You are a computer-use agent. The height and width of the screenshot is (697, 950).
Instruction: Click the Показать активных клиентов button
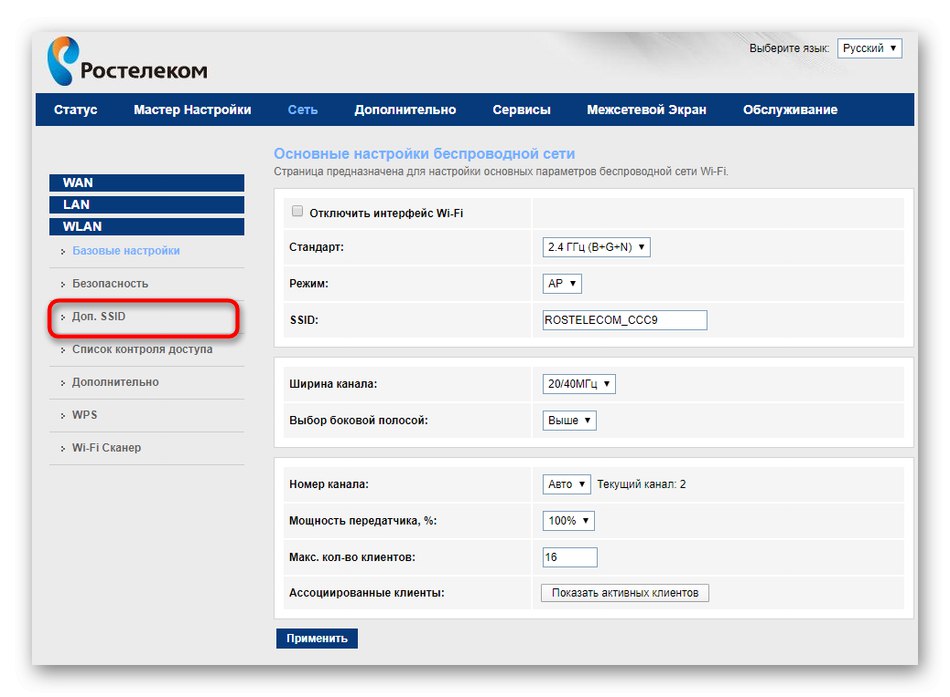pos(625,593)
